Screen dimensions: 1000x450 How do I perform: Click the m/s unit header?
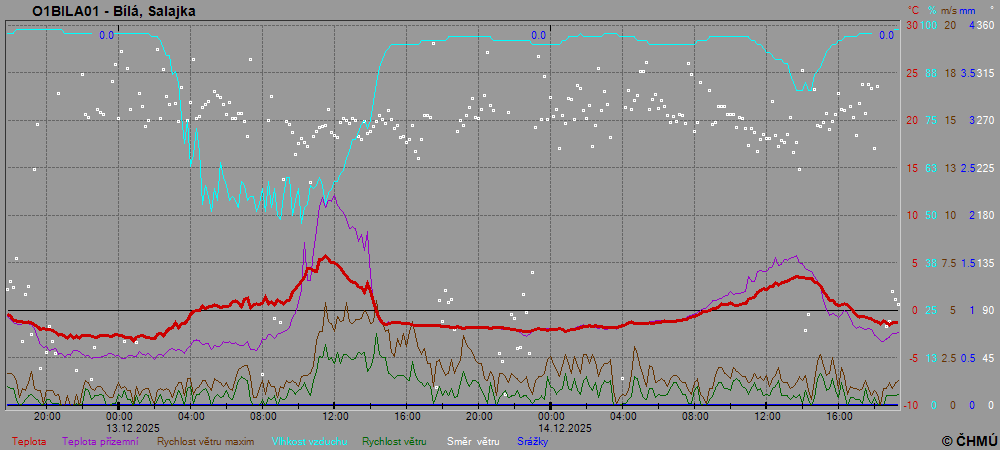950,10
